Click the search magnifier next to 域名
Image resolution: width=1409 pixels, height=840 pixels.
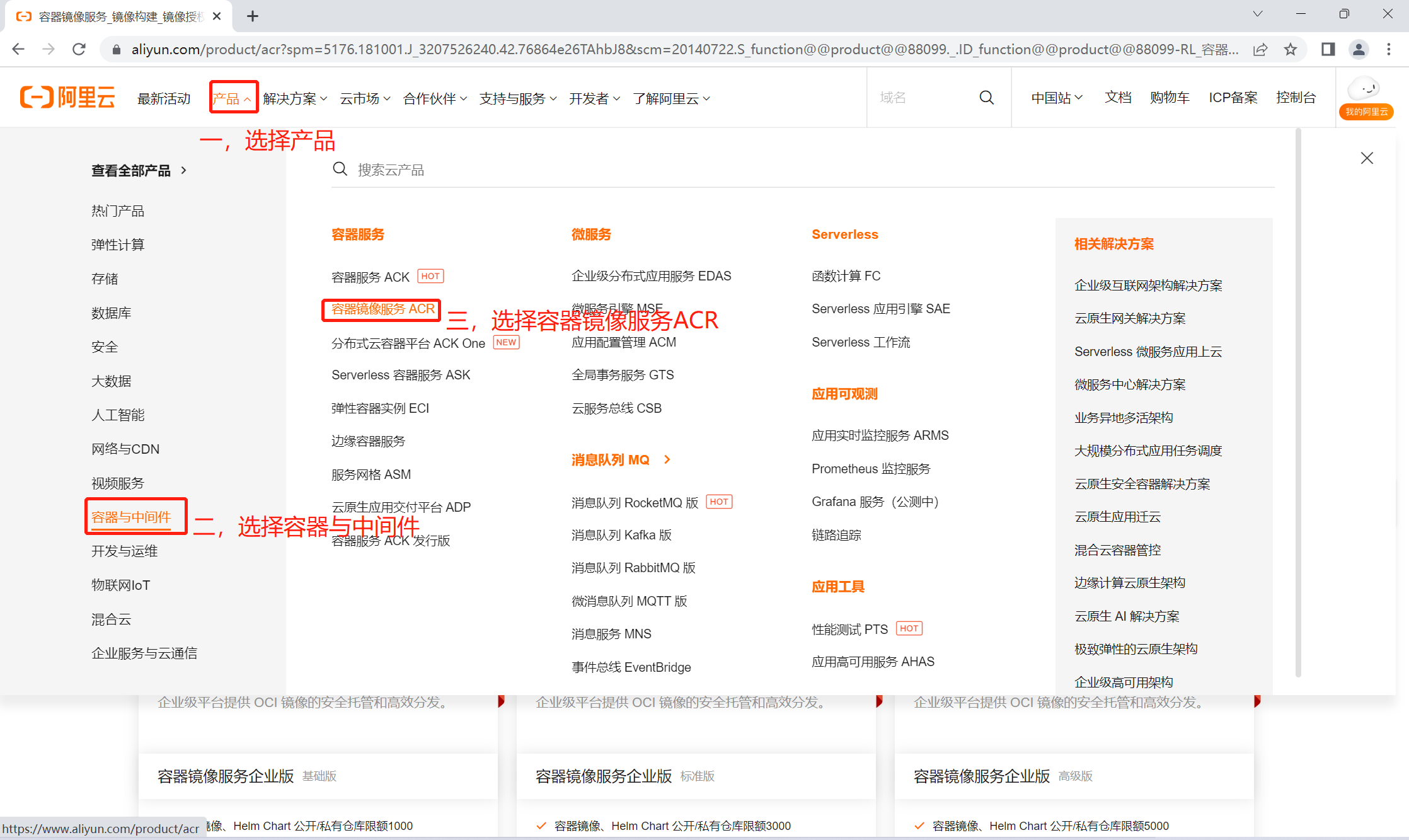[987, 98]
